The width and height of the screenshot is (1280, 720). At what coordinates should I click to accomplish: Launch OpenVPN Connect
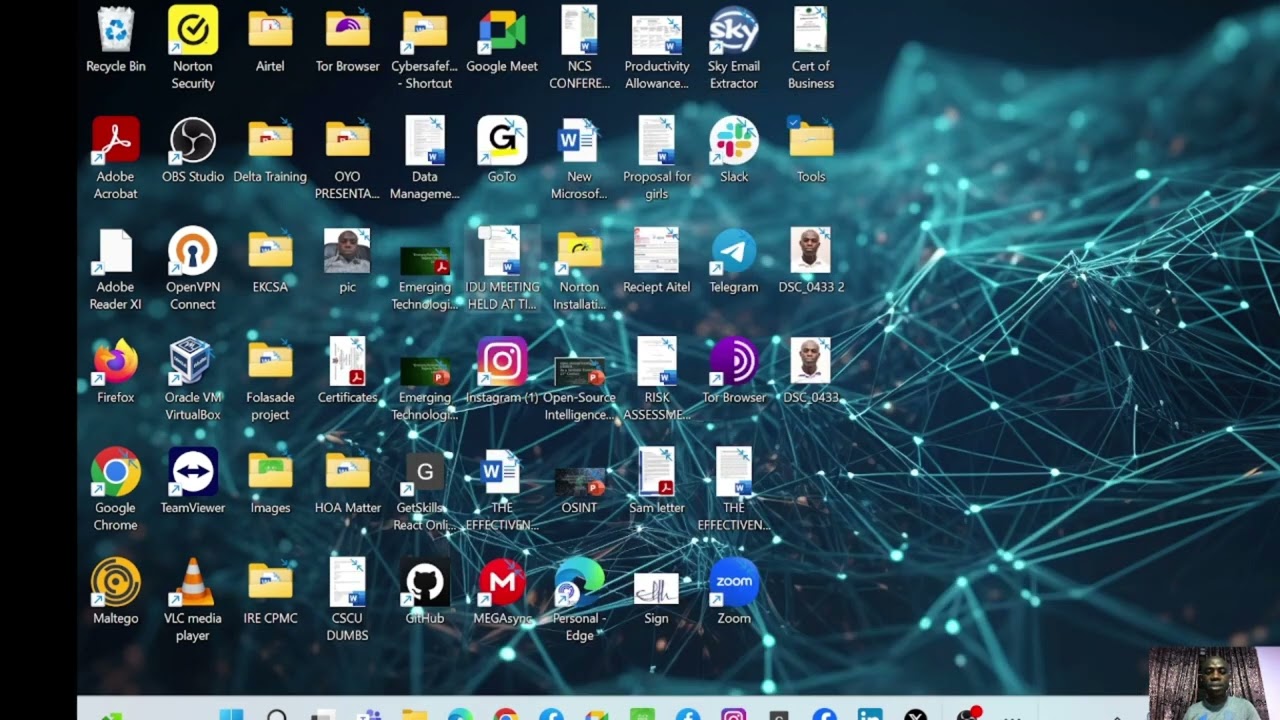click(193, 250)
